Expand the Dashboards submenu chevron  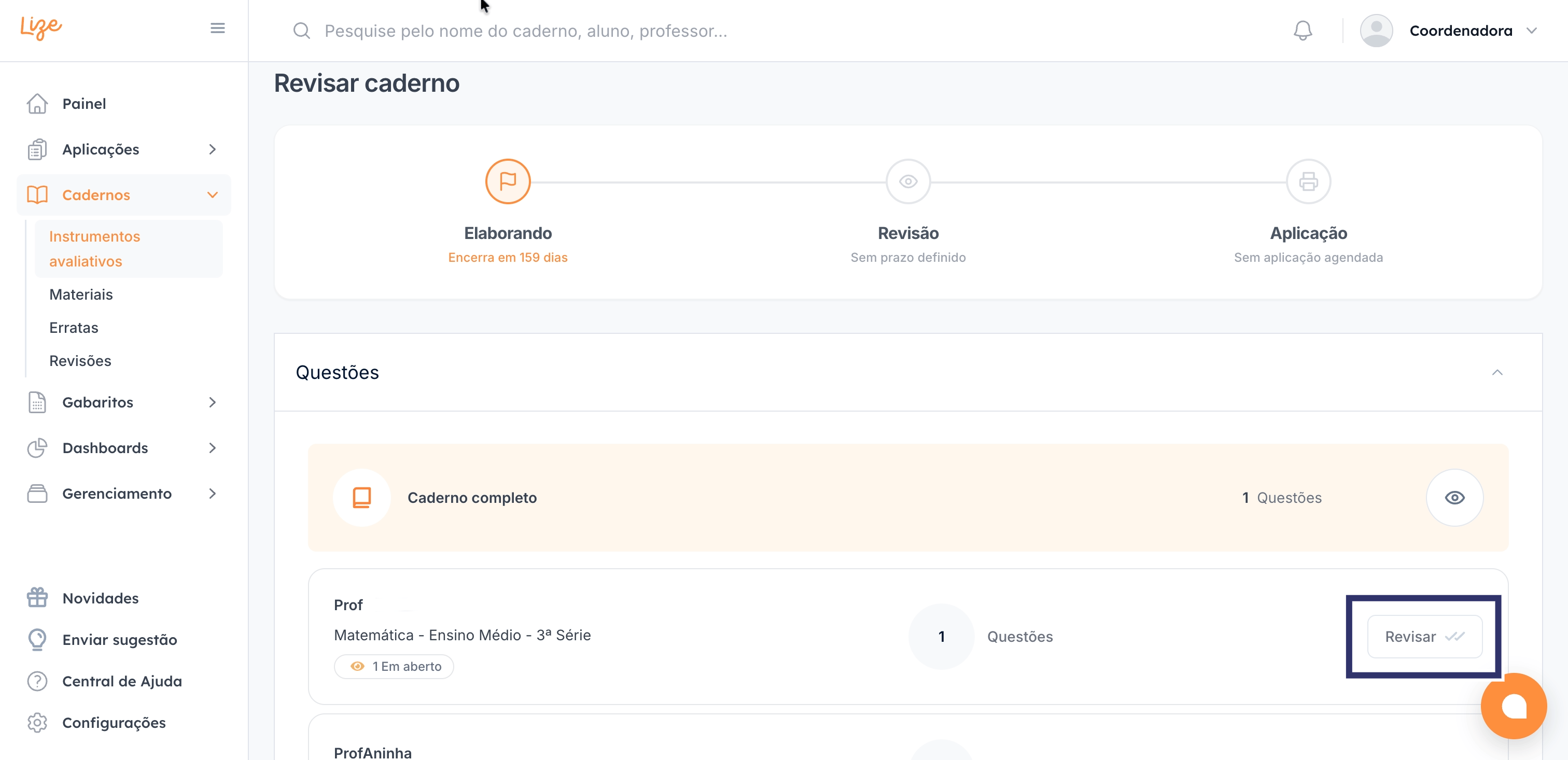[x=212, y=448]
